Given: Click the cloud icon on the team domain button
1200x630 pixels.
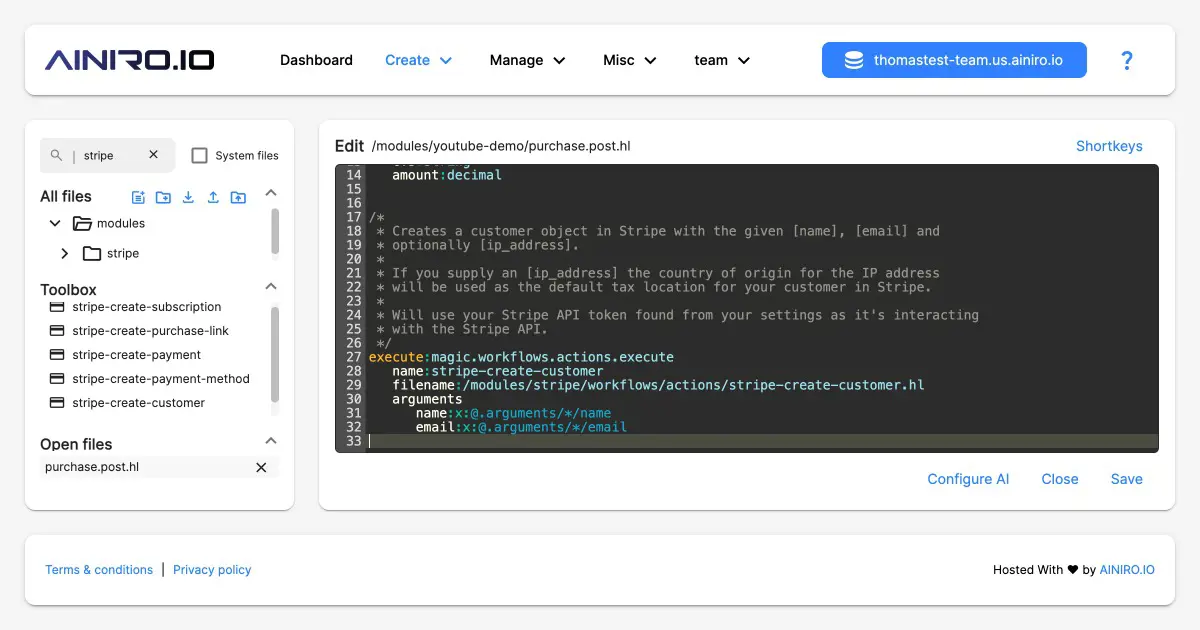Looking at the screenshot, I should [x=853, y=60].
